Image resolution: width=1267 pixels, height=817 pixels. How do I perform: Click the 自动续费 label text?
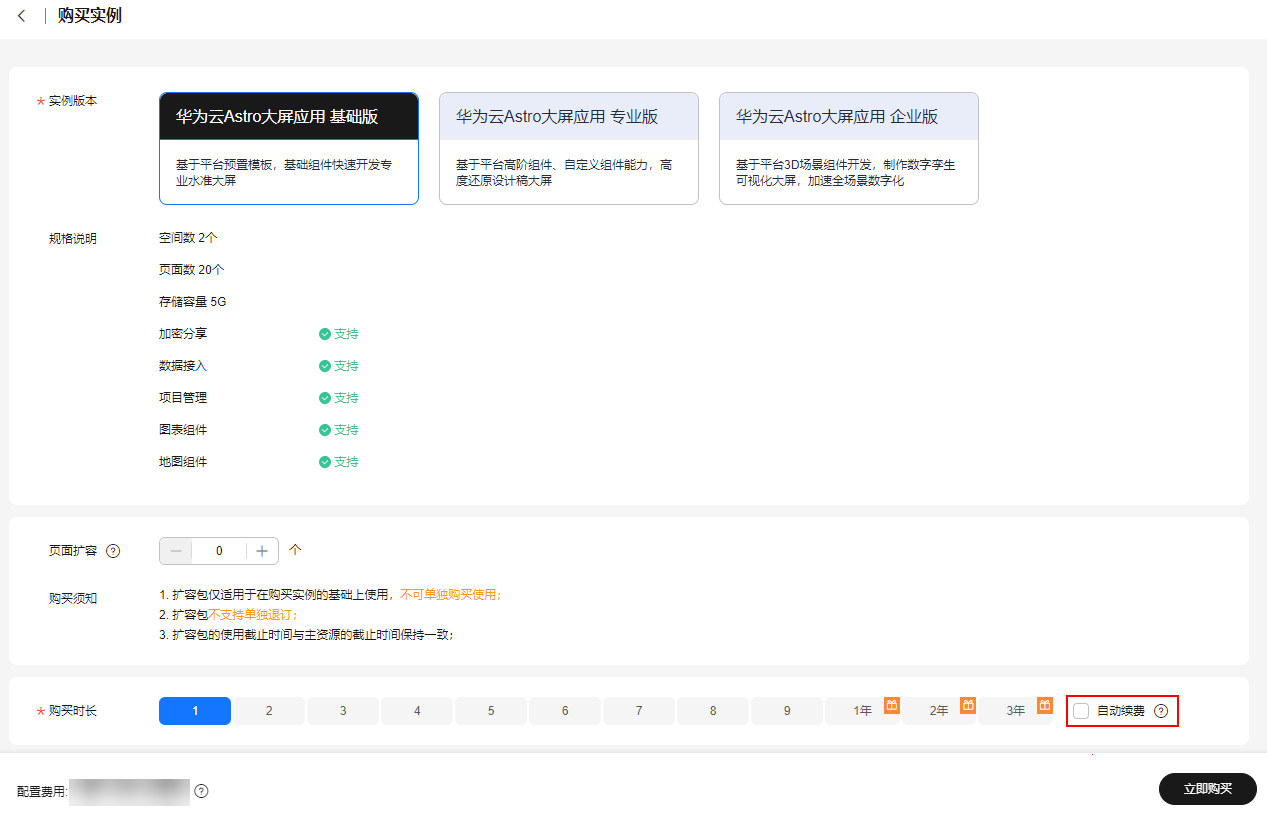pyautogui.click(x=1121, y=711)
